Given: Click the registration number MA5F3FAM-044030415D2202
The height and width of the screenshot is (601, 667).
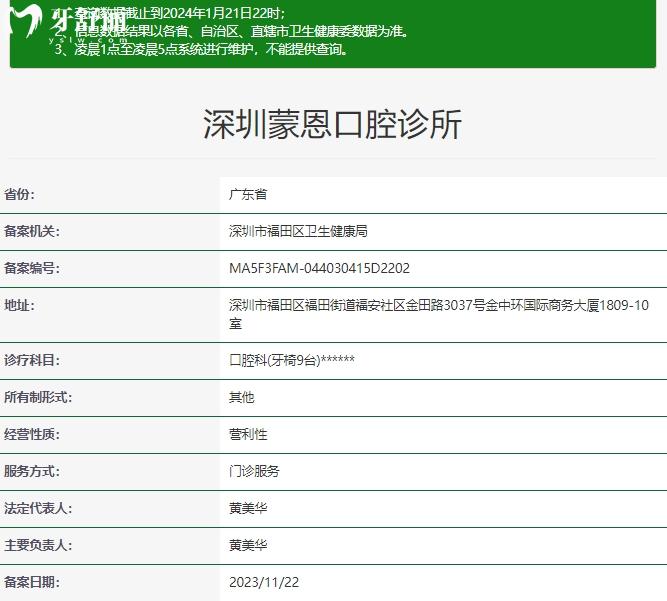Looking at the screenshot, I should click(319, 268).
